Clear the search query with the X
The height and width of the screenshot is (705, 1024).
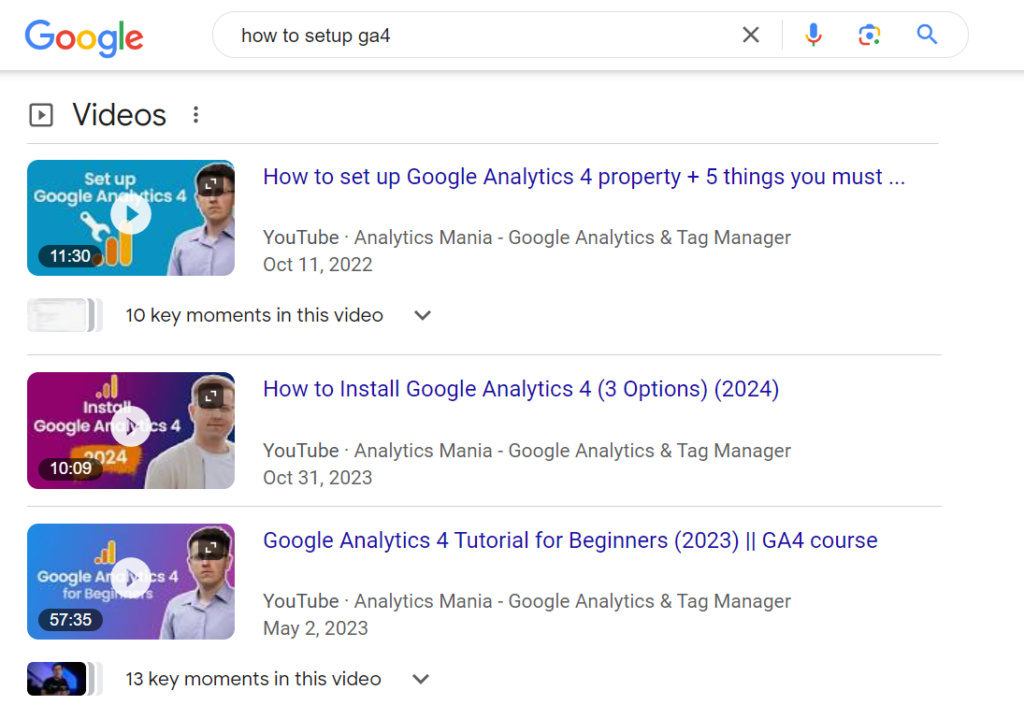[751, 35]
